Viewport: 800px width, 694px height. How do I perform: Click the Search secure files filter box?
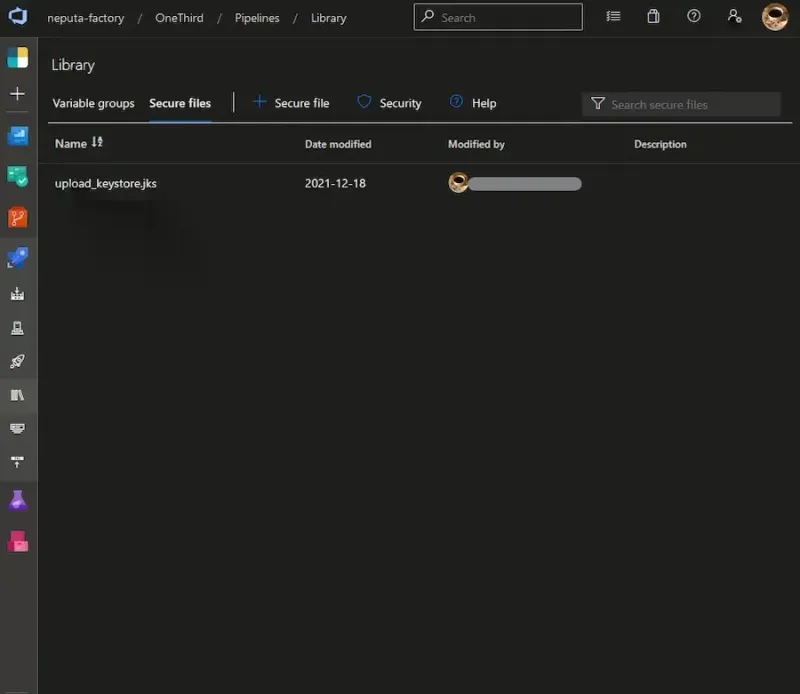point(690,104)
